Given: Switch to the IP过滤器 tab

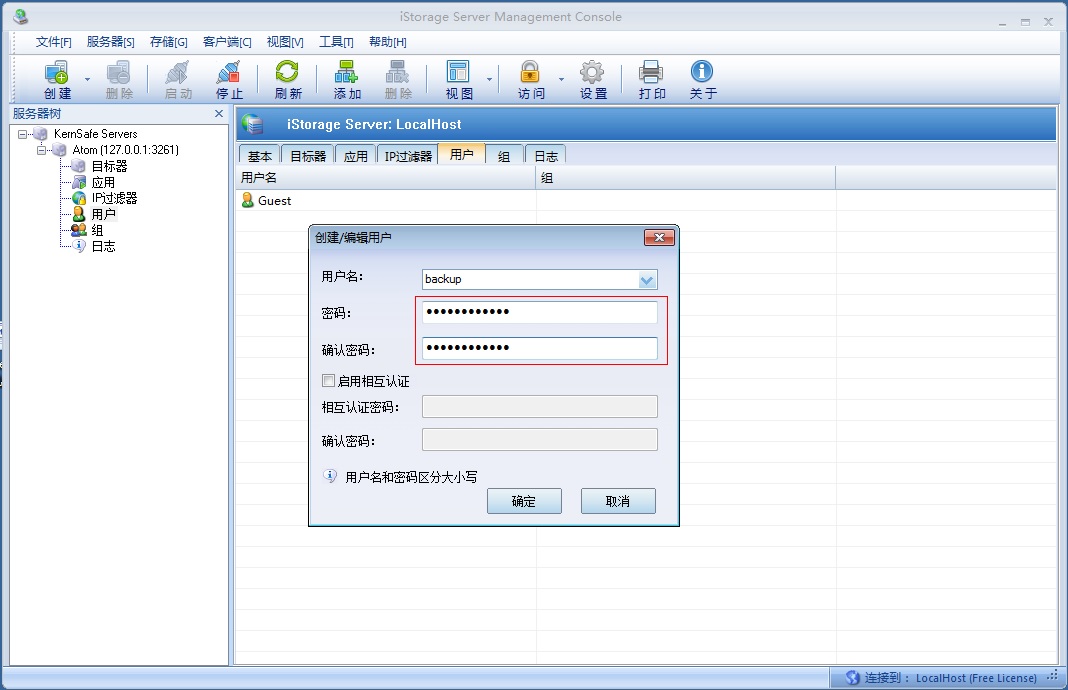Looking at the screenshot, I should click(408, 156).
